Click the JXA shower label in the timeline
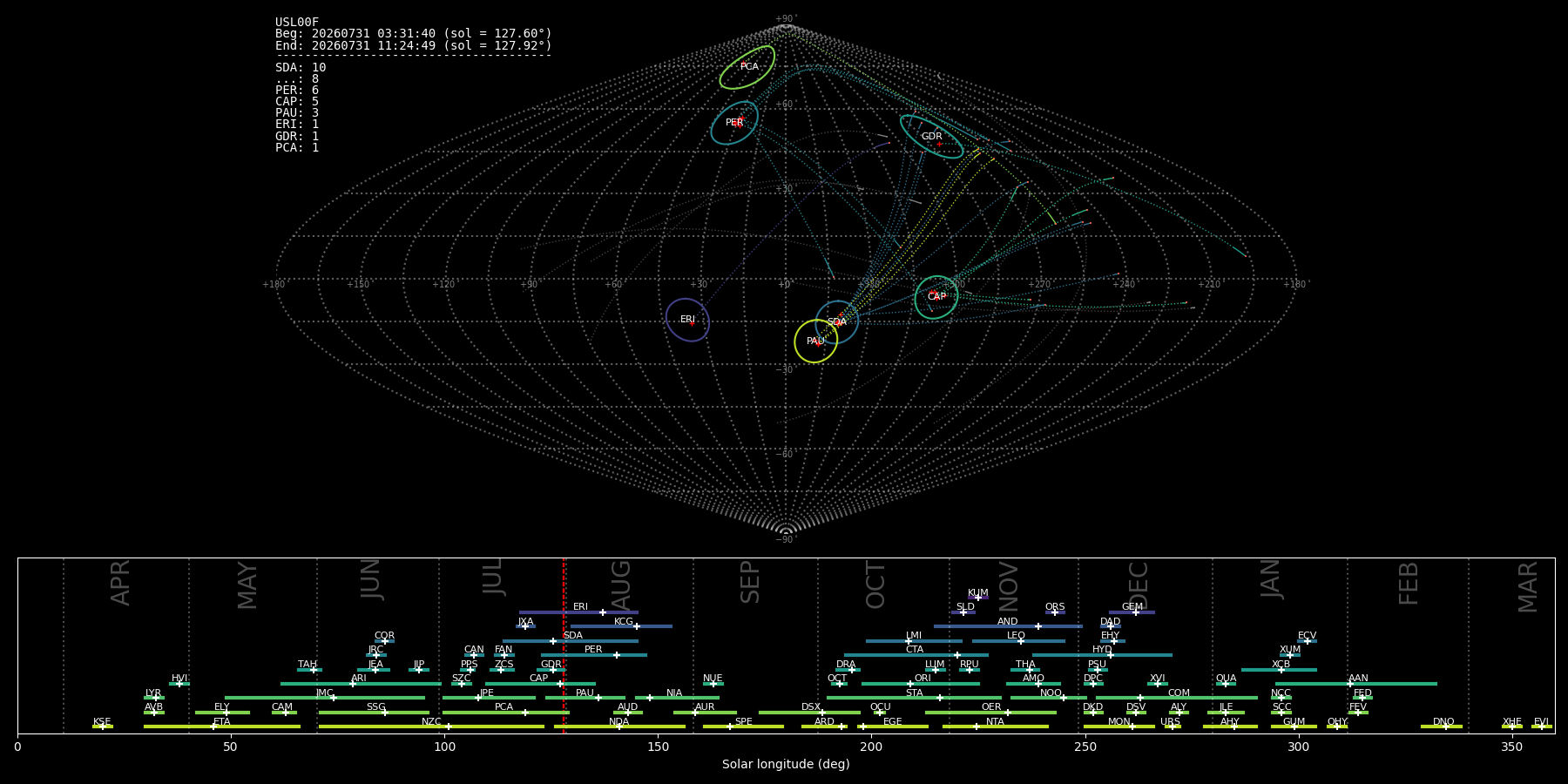The height and width of the screenshot is (784, 1568). point(525,622)
